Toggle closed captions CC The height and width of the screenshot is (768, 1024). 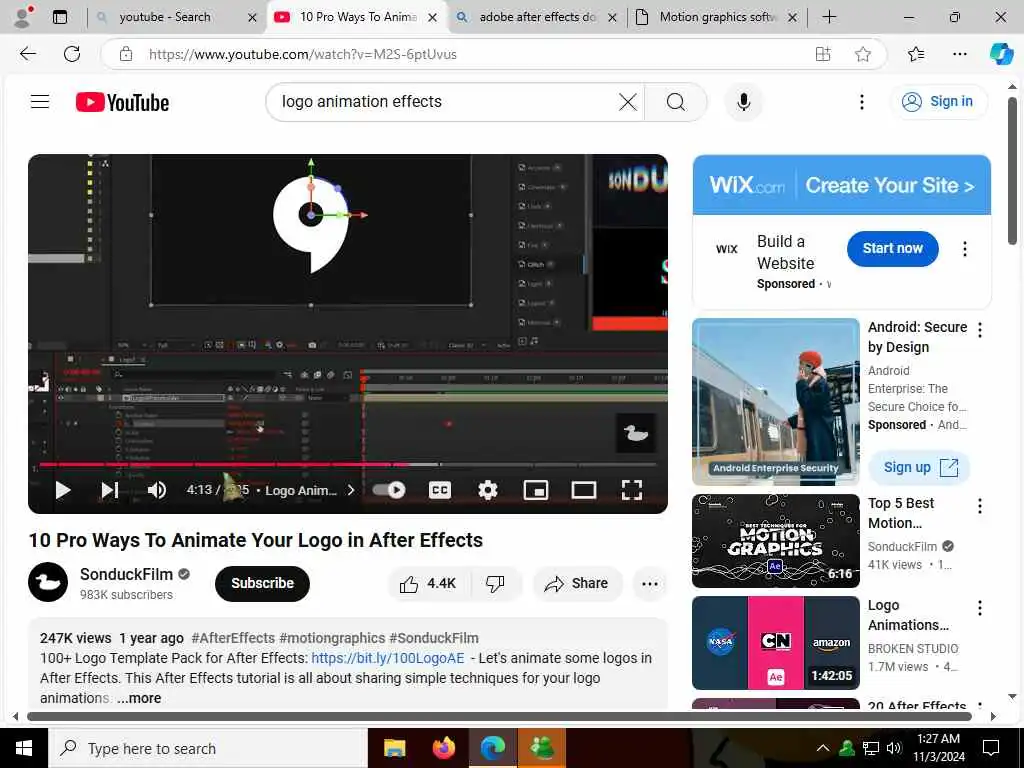[440, 490]
